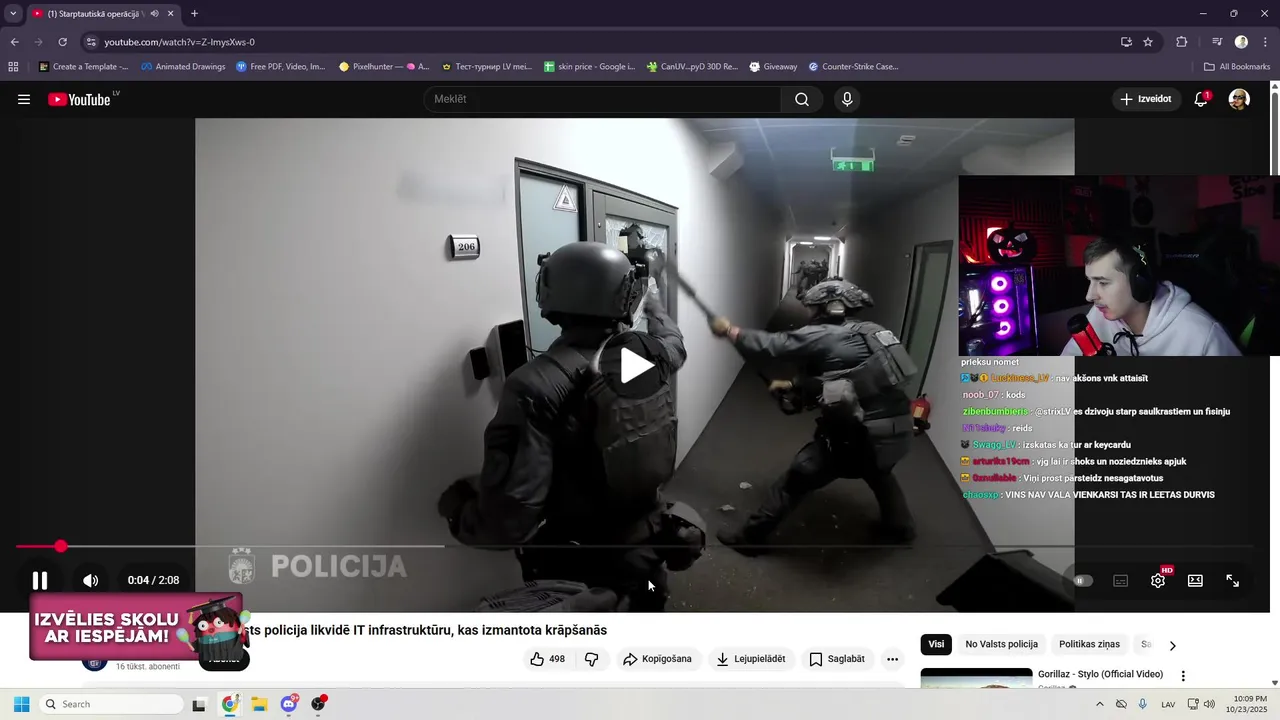Like the video (498 likes)

(547, 659)
